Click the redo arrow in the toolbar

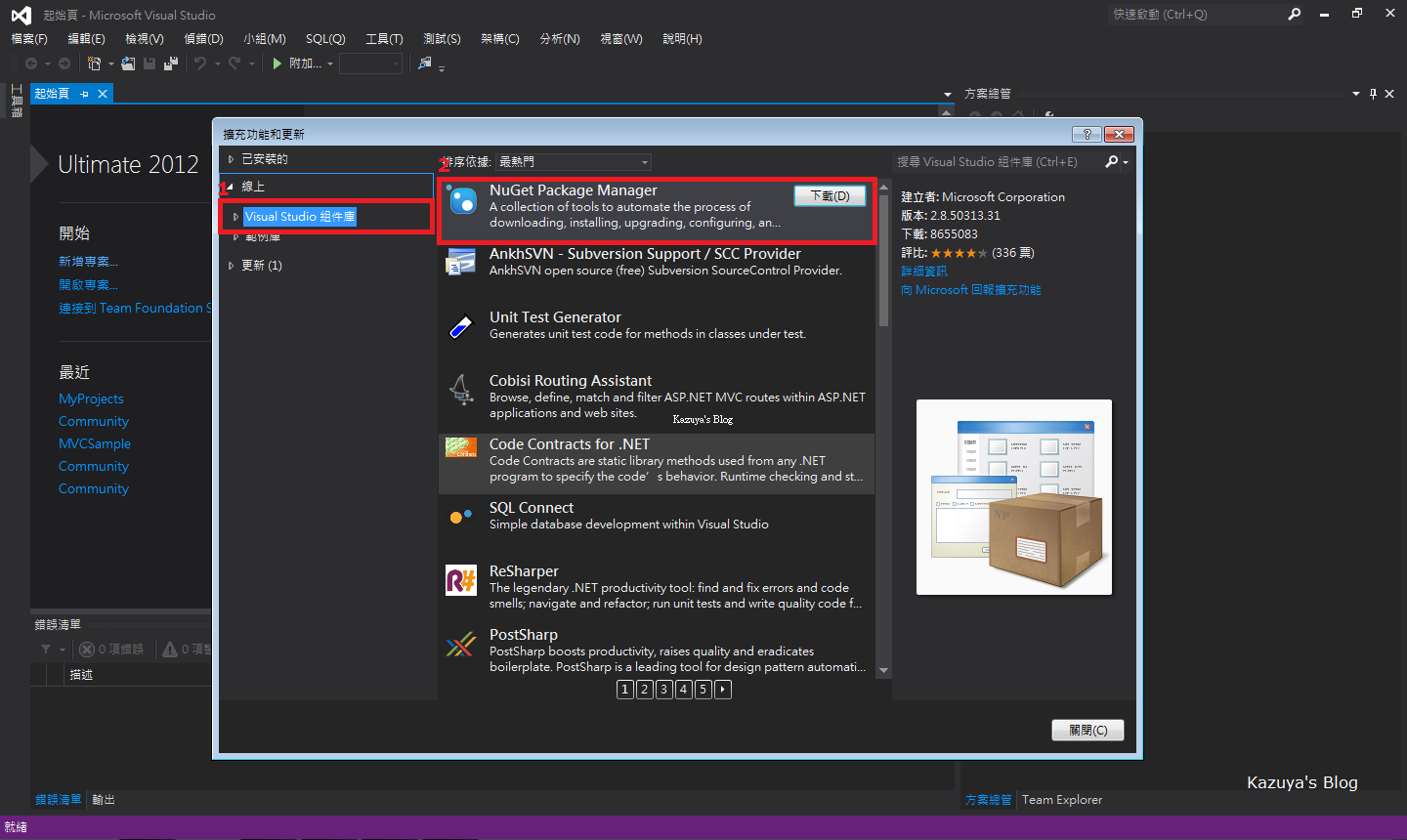click(x=234, y=63)
